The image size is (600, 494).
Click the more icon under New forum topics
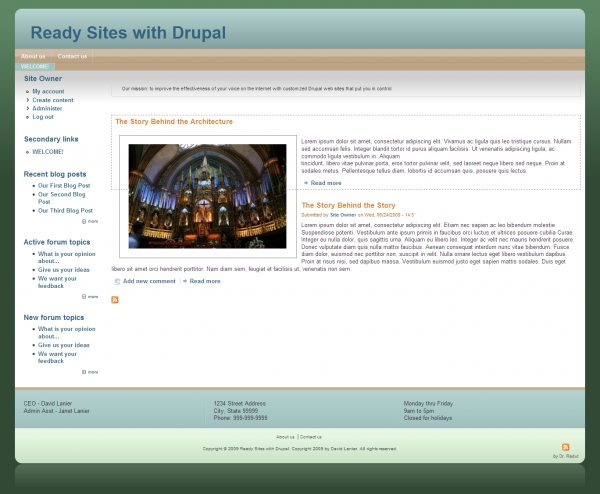[84, 371]
